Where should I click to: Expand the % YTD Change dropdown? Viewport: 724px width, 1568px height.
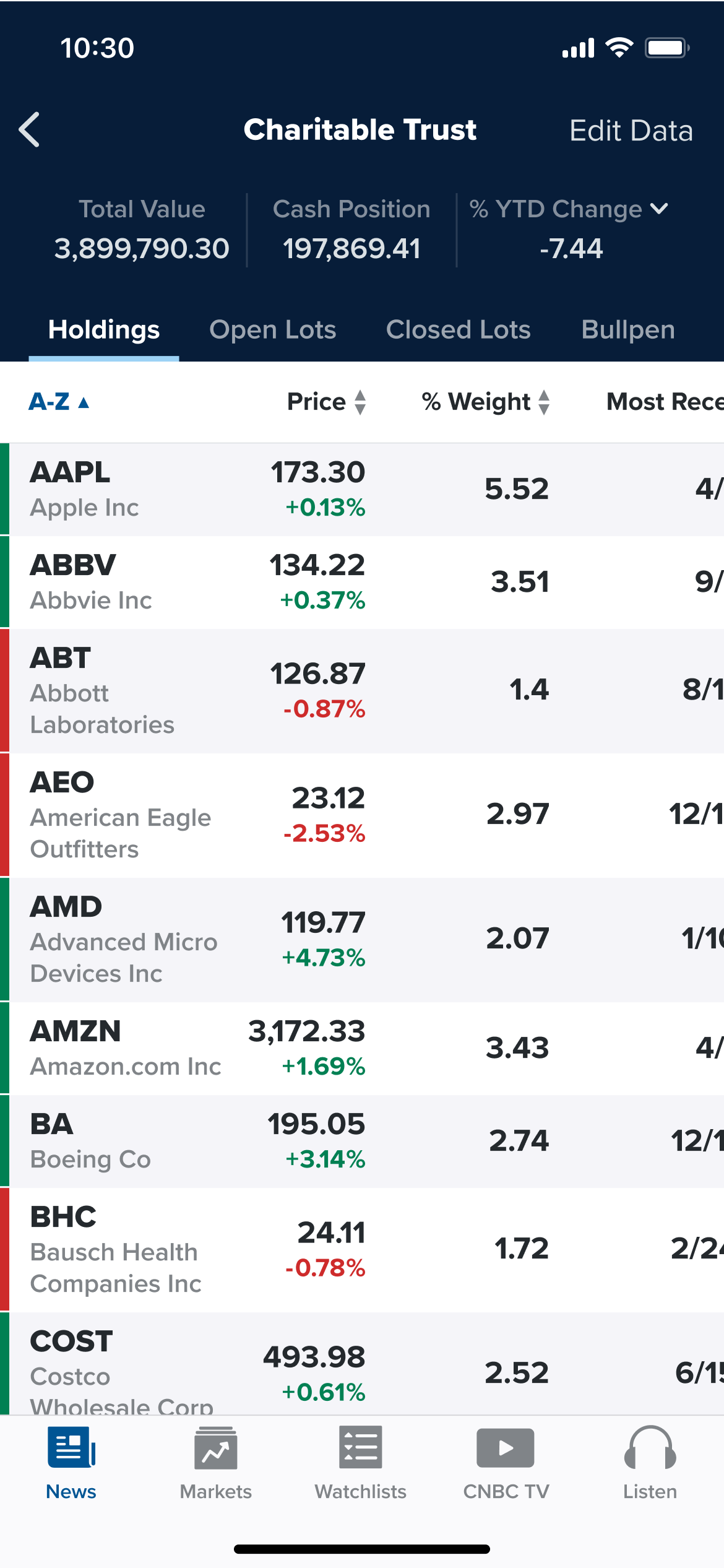pos(660,209)
